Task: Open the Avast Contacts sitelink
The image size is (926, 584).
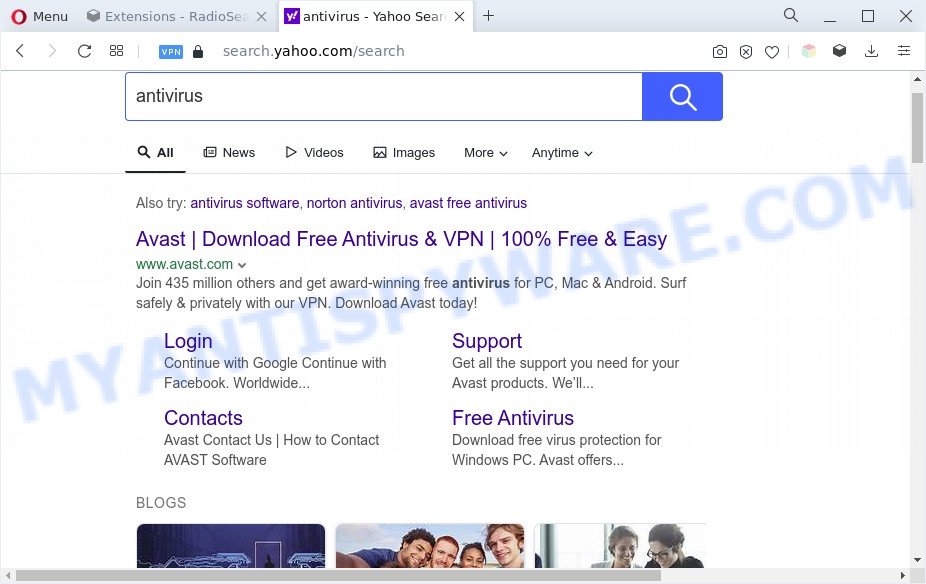Action: point(203,418)
